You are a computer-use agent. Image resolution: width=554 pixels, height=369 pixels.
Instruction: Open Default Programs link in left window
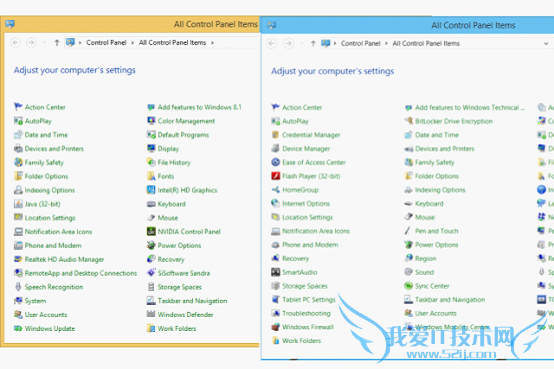183,135
